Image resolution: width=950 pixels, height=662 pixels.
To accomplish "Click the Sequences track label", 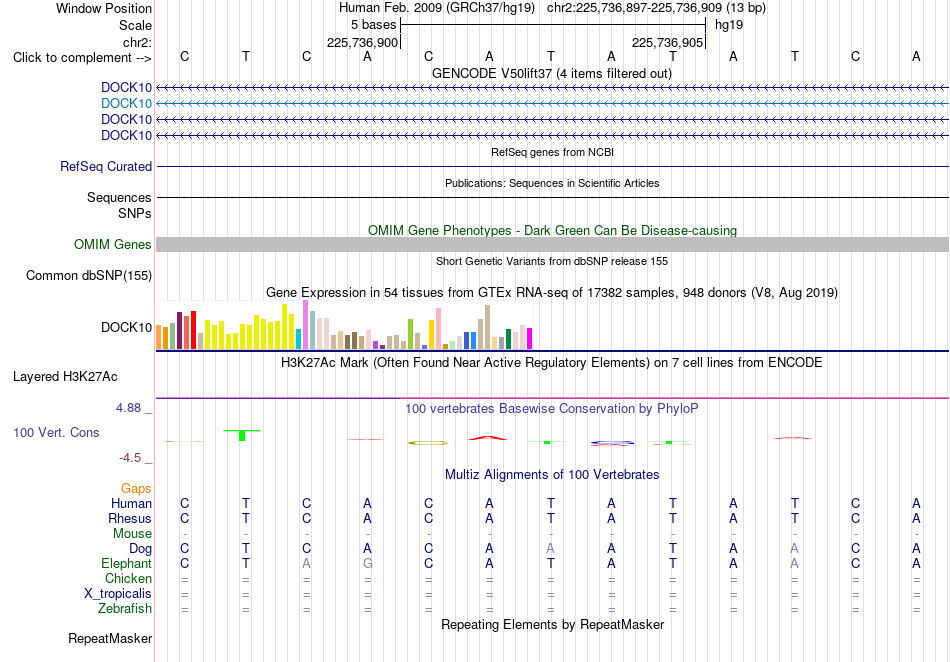I will (119, 197).
